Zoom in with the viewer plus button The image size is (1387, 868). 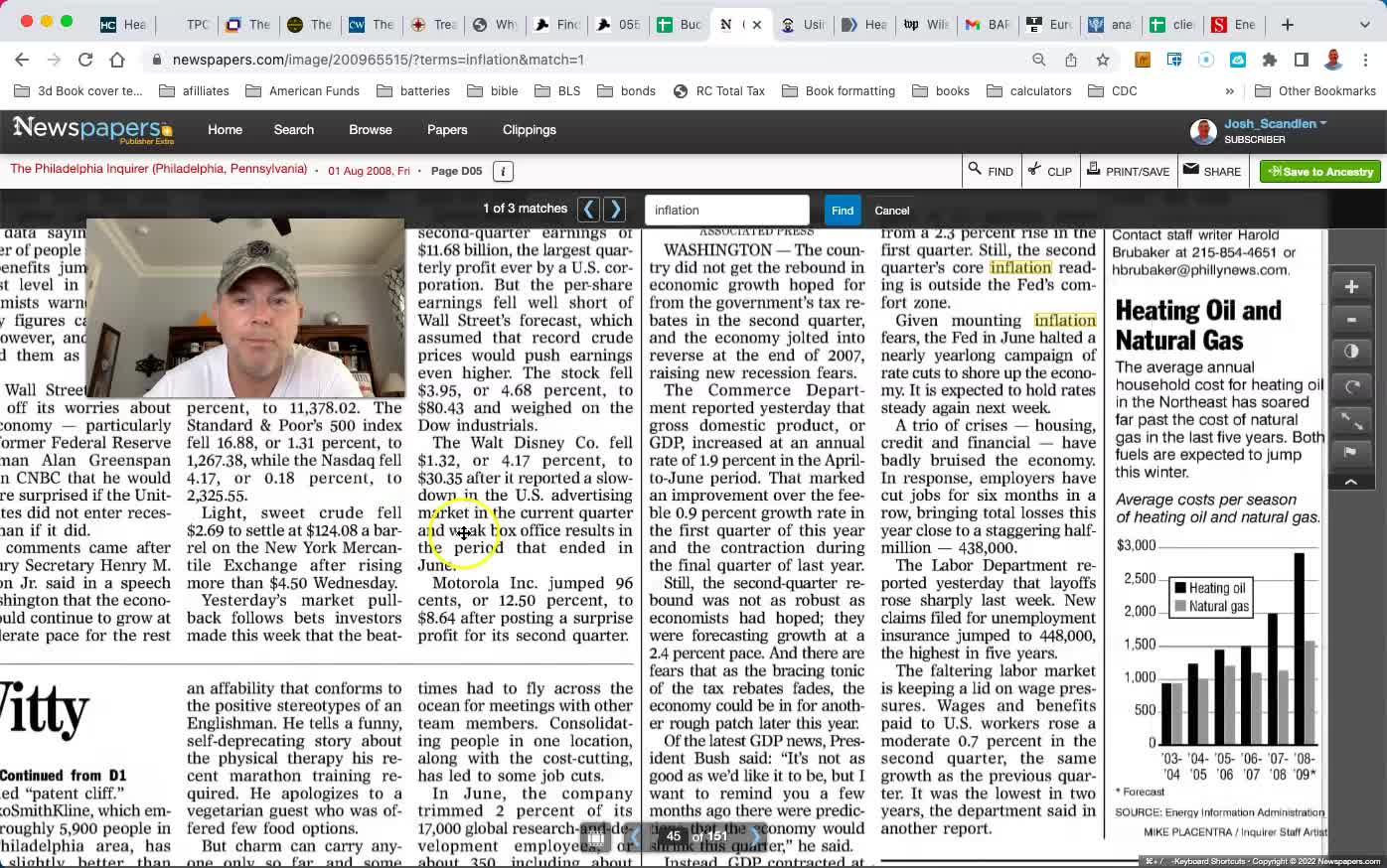point(1351,287)
